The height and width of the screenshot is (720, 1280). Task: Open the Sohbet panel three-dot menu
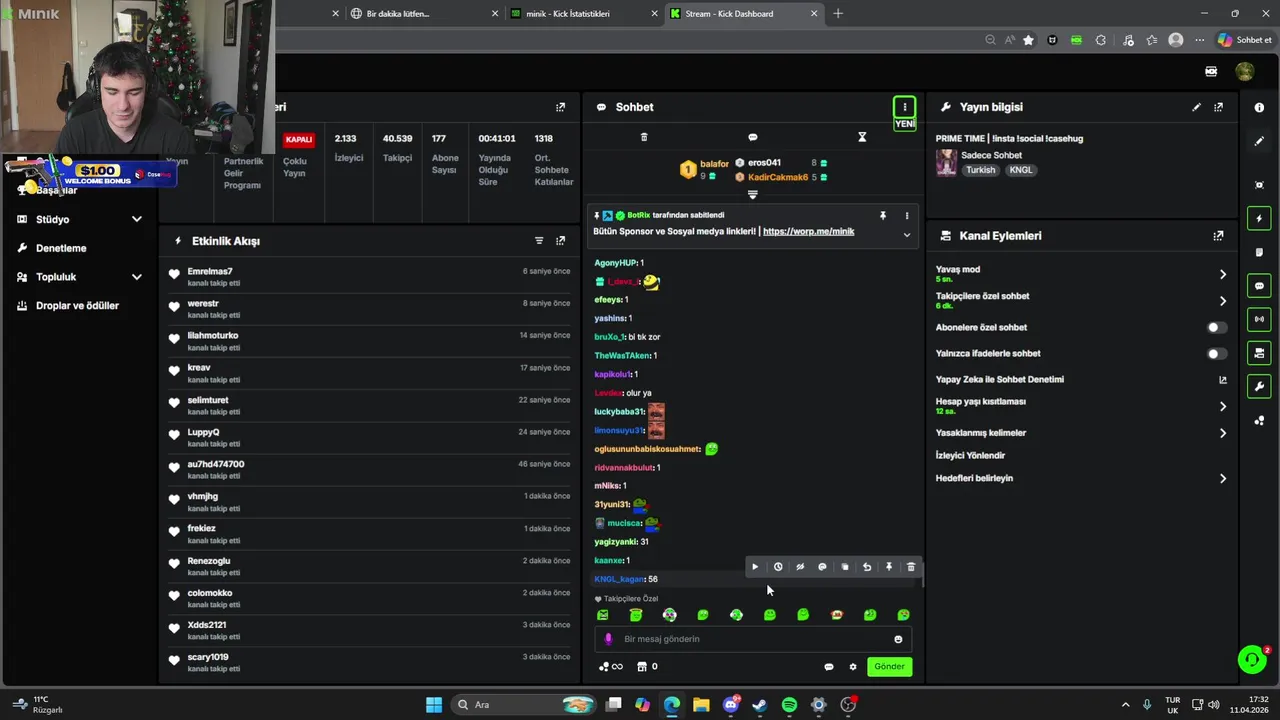coord(904,107)
